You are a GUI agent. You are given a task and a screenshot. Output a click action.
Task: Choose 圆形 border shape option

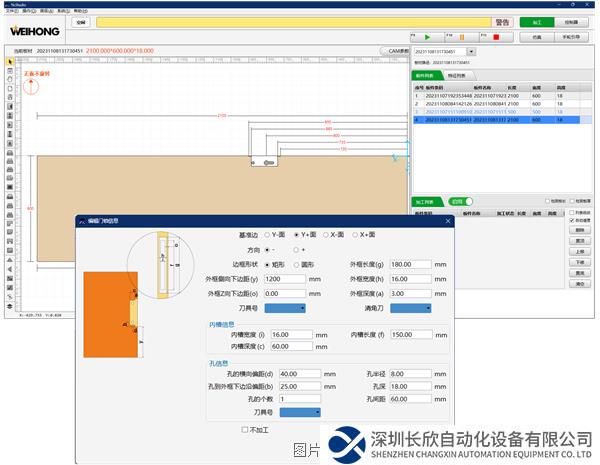[296, 264]
